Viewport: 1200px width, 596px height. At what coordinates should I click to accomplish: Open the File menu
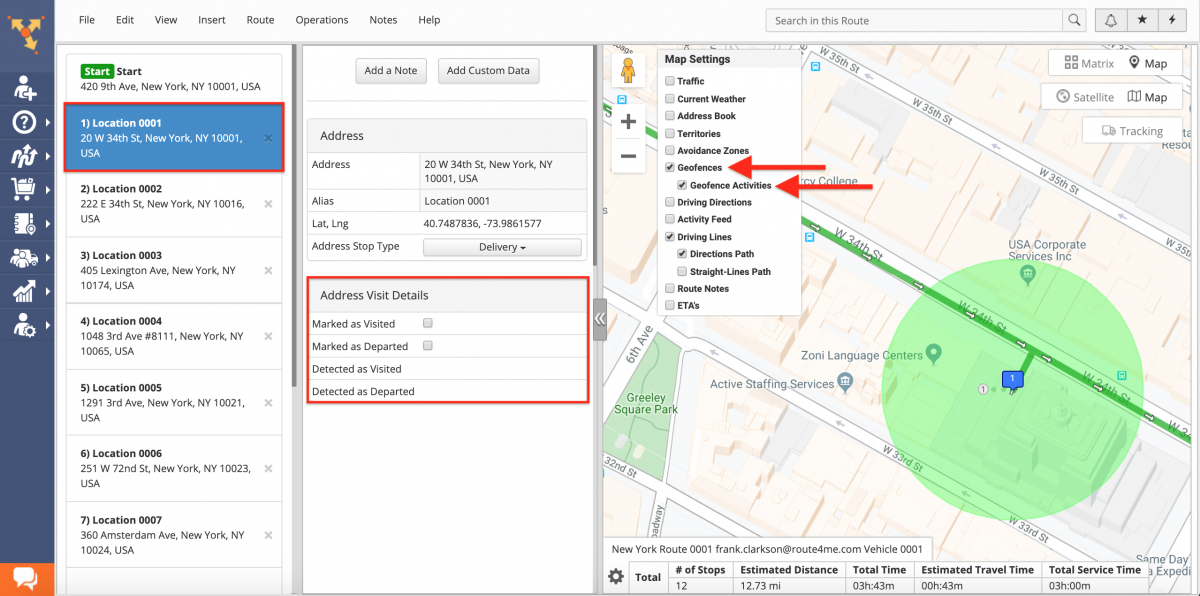click(87, 20)
